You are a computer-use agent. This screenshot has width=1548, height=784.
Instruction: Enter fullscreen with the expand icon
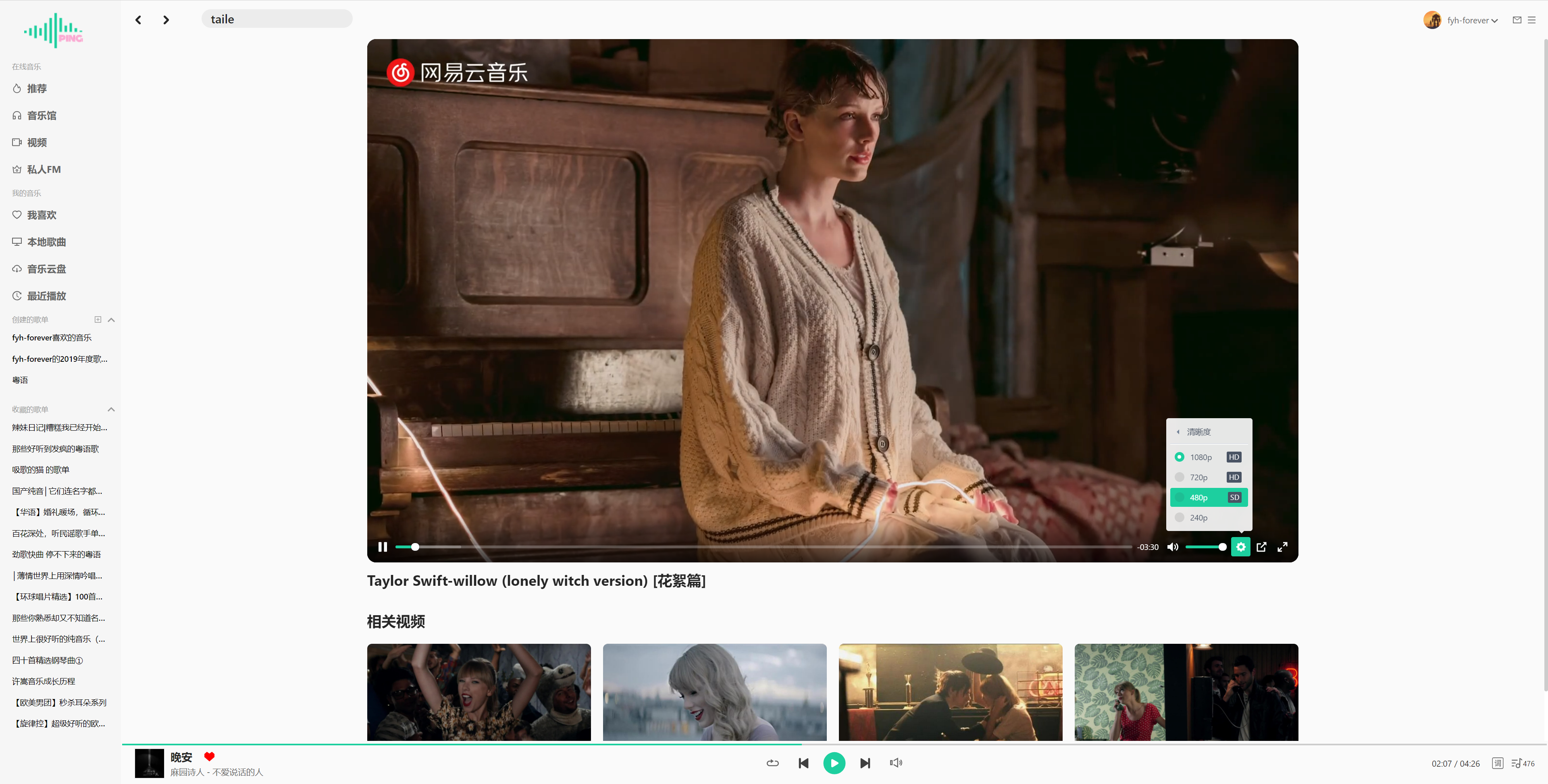(1282, 547)
